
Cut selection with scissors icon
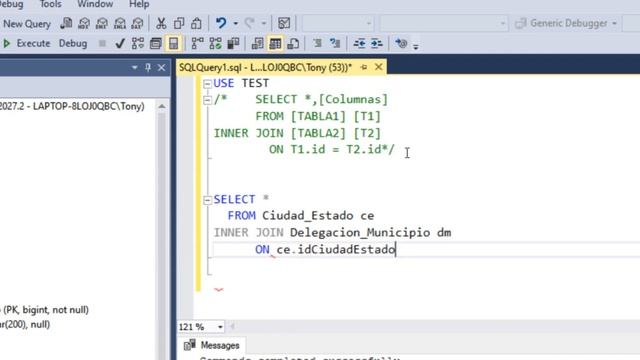(161, 23)
